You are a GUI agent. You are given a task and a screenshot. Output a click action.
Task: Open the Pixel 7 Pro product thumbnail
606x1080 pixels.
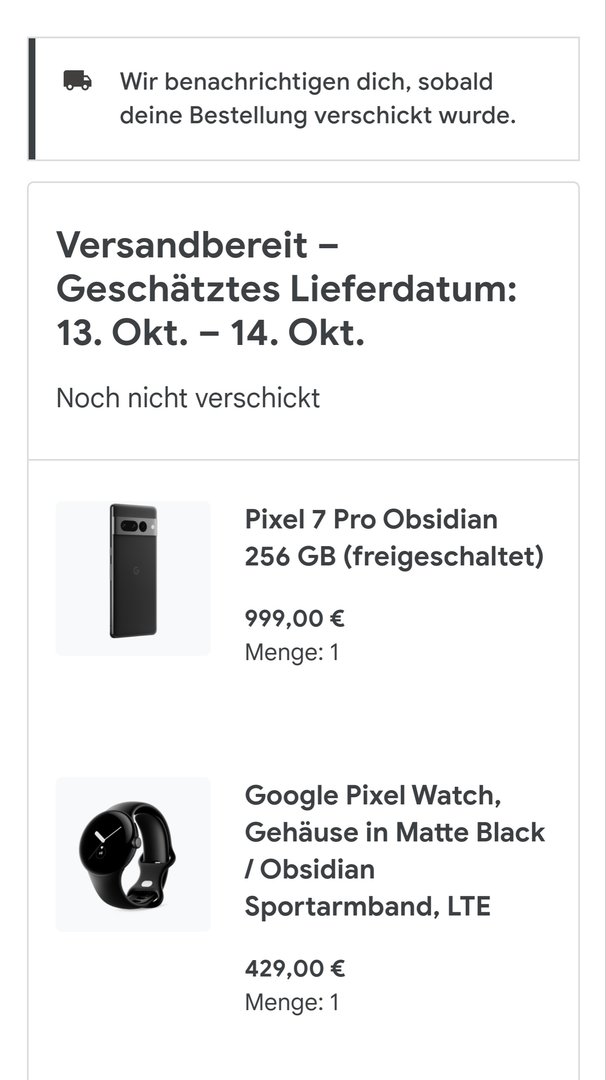(x=133, y=578)
